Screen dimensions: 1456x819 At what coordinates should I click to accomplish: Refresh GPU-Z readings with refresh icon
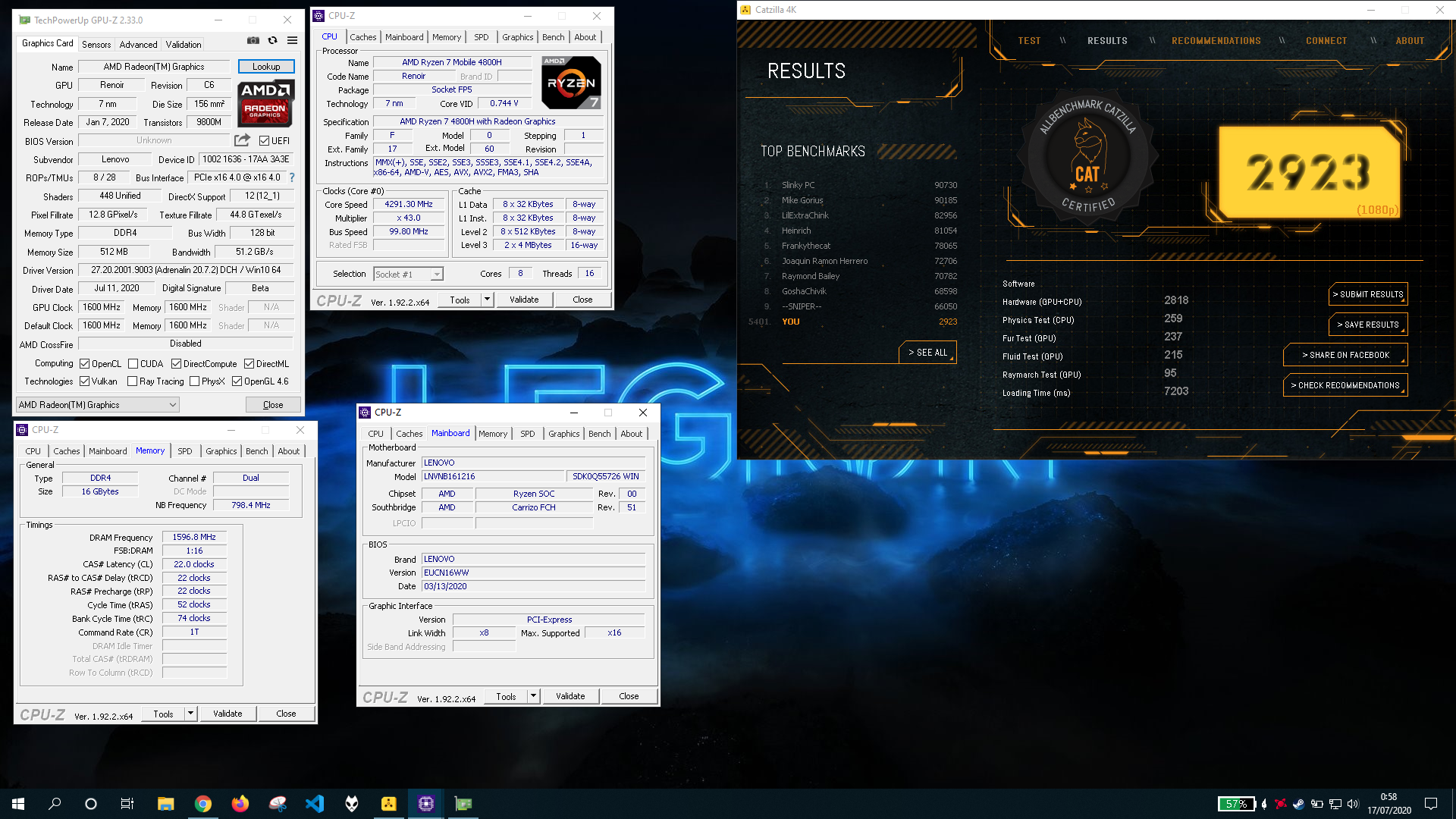point(273,40)
